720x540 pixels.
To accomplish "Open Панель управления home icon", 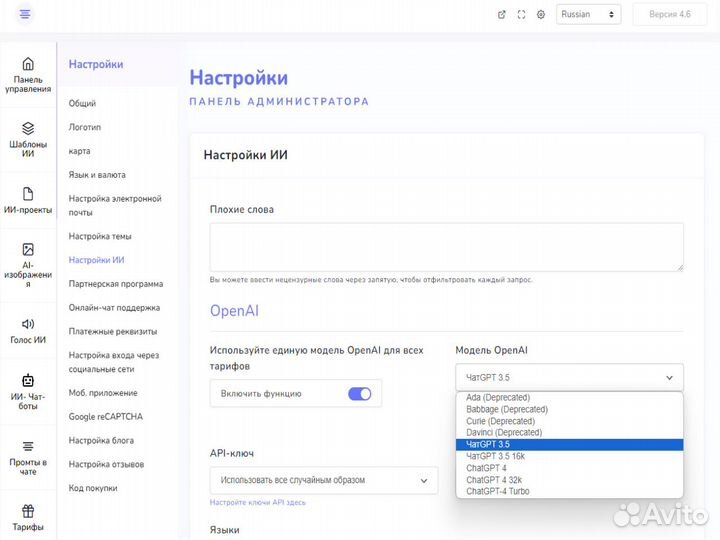I will (28, 64).
